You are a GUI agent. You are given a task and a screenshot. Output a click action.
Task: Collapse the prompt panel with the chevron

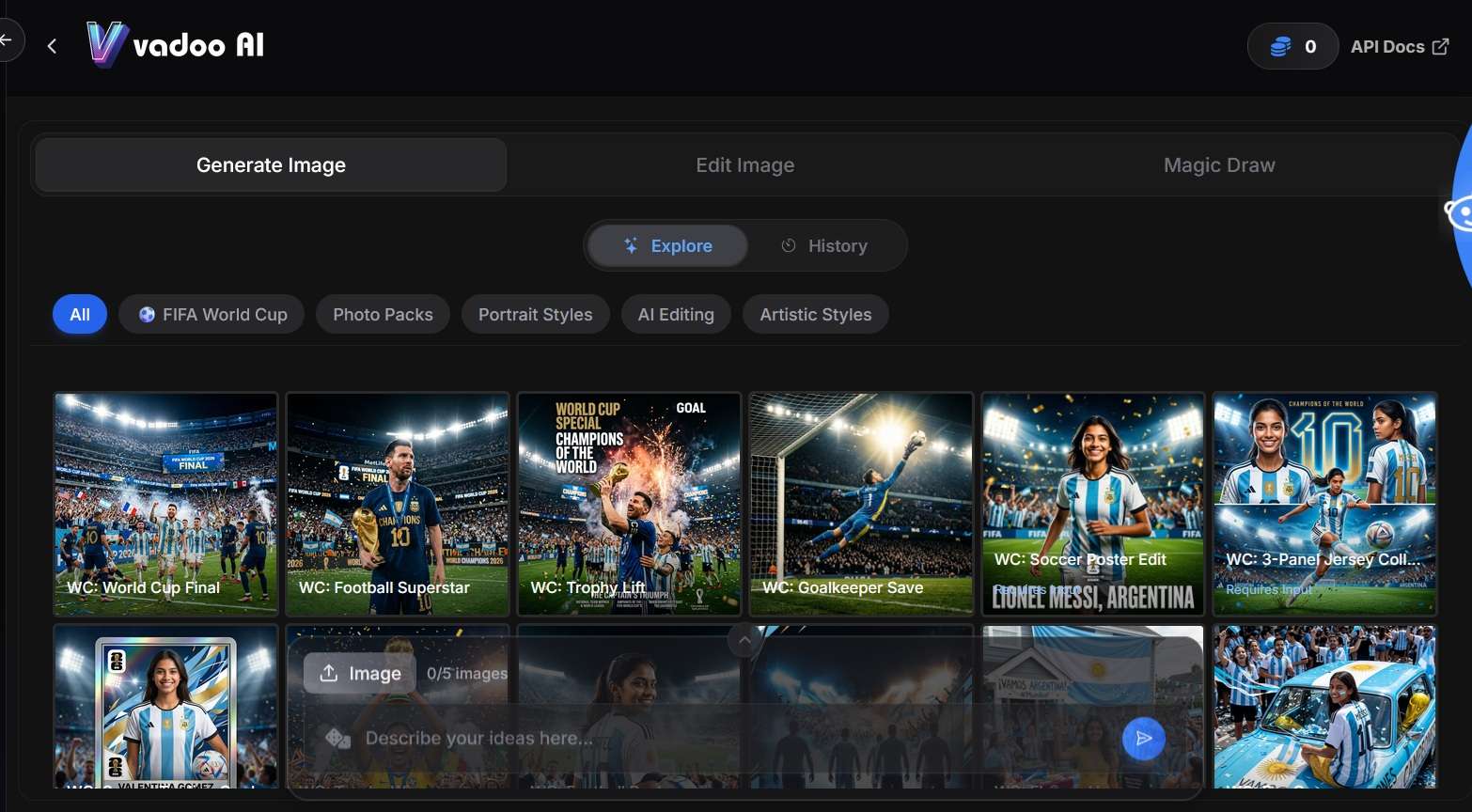point(744,641)
